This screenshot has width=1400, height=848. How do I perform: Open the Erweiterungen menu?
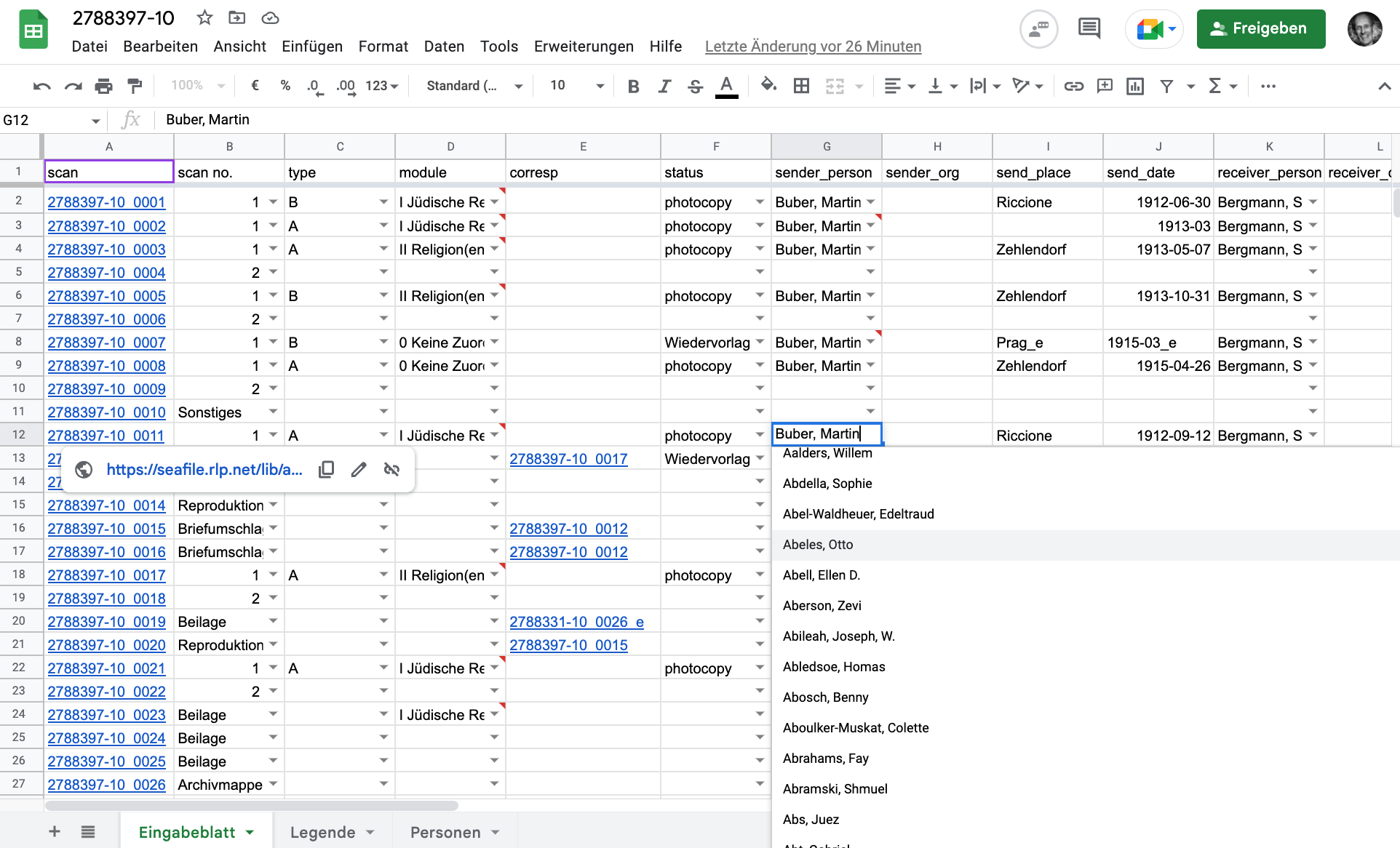[584, 47]
